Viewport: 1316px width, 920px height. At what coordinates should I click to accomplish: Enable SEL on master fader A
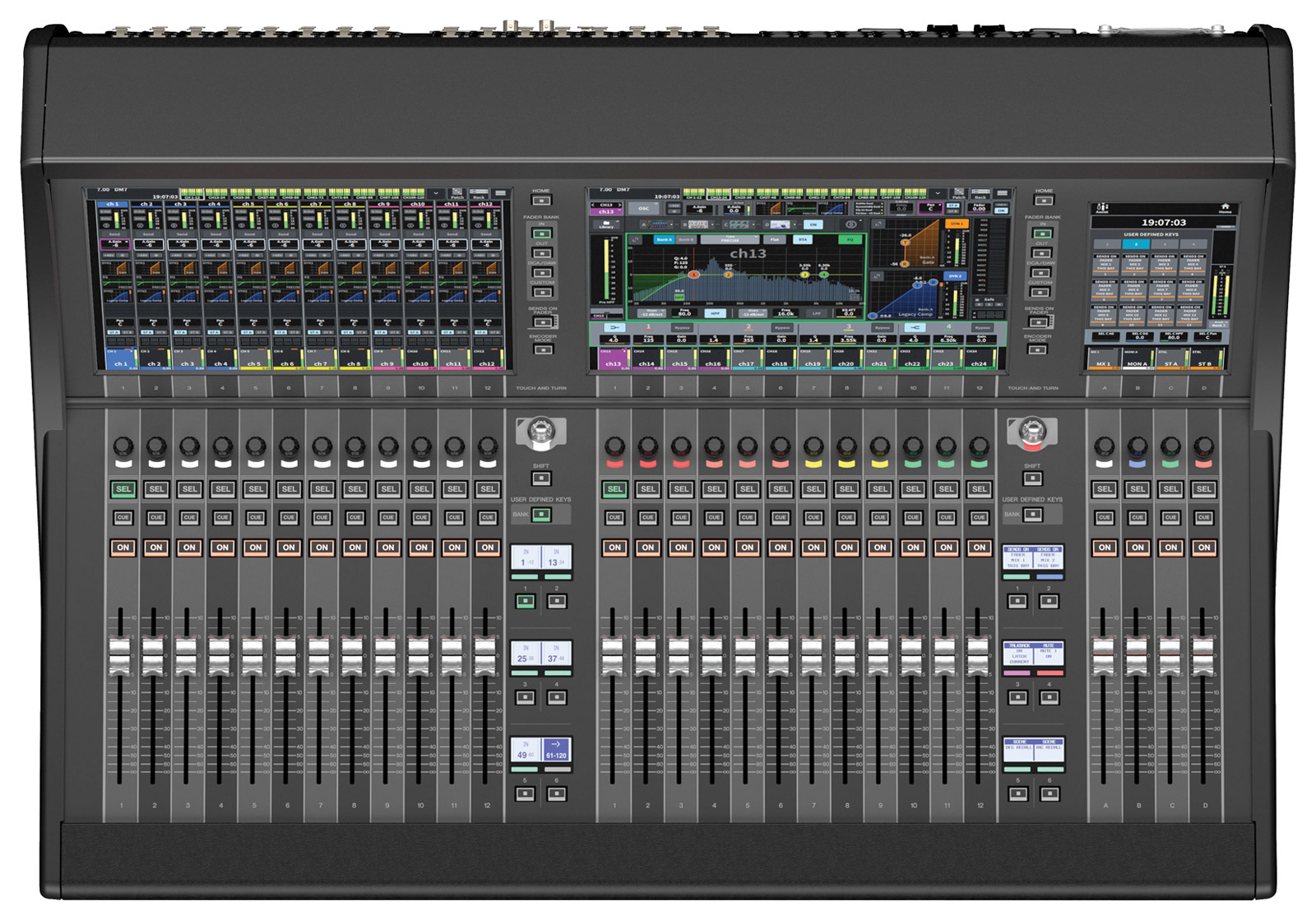[1104, 489]
